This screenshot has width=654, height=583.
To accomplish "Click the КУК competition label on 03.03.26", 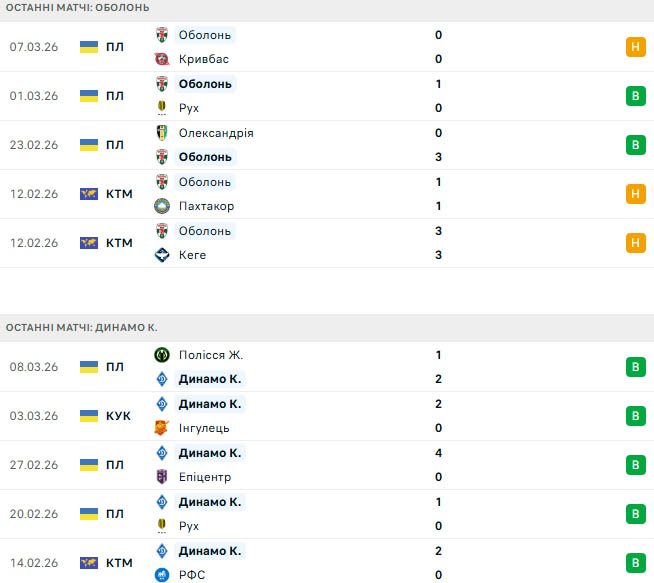I will pyautogui.click(x=118, y=416).
